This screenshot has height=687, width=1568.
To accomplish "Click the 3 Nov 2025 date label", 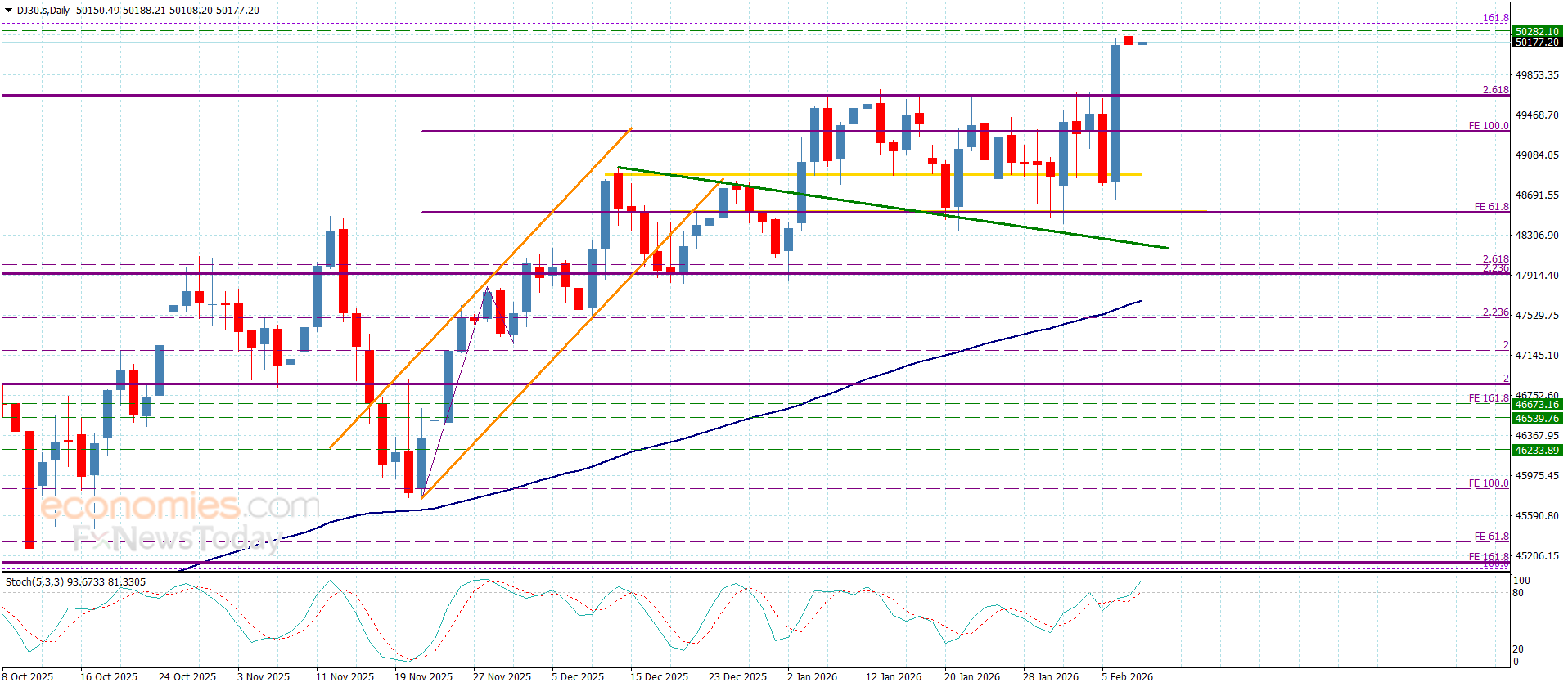I will point(264,677).
